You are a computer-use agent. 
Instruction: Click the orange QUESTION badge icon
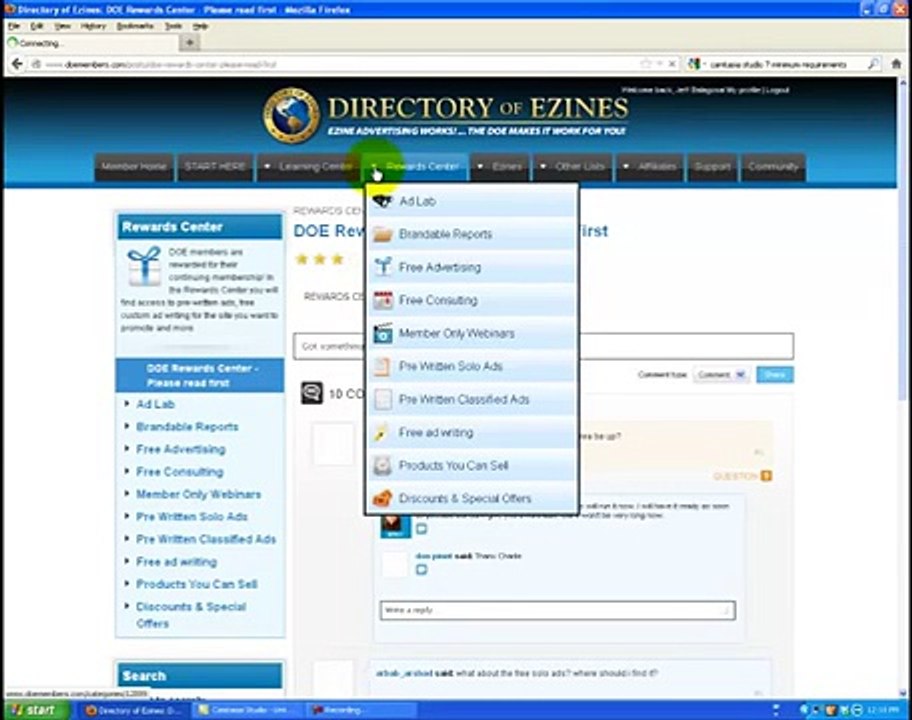(x=766, y=476)
